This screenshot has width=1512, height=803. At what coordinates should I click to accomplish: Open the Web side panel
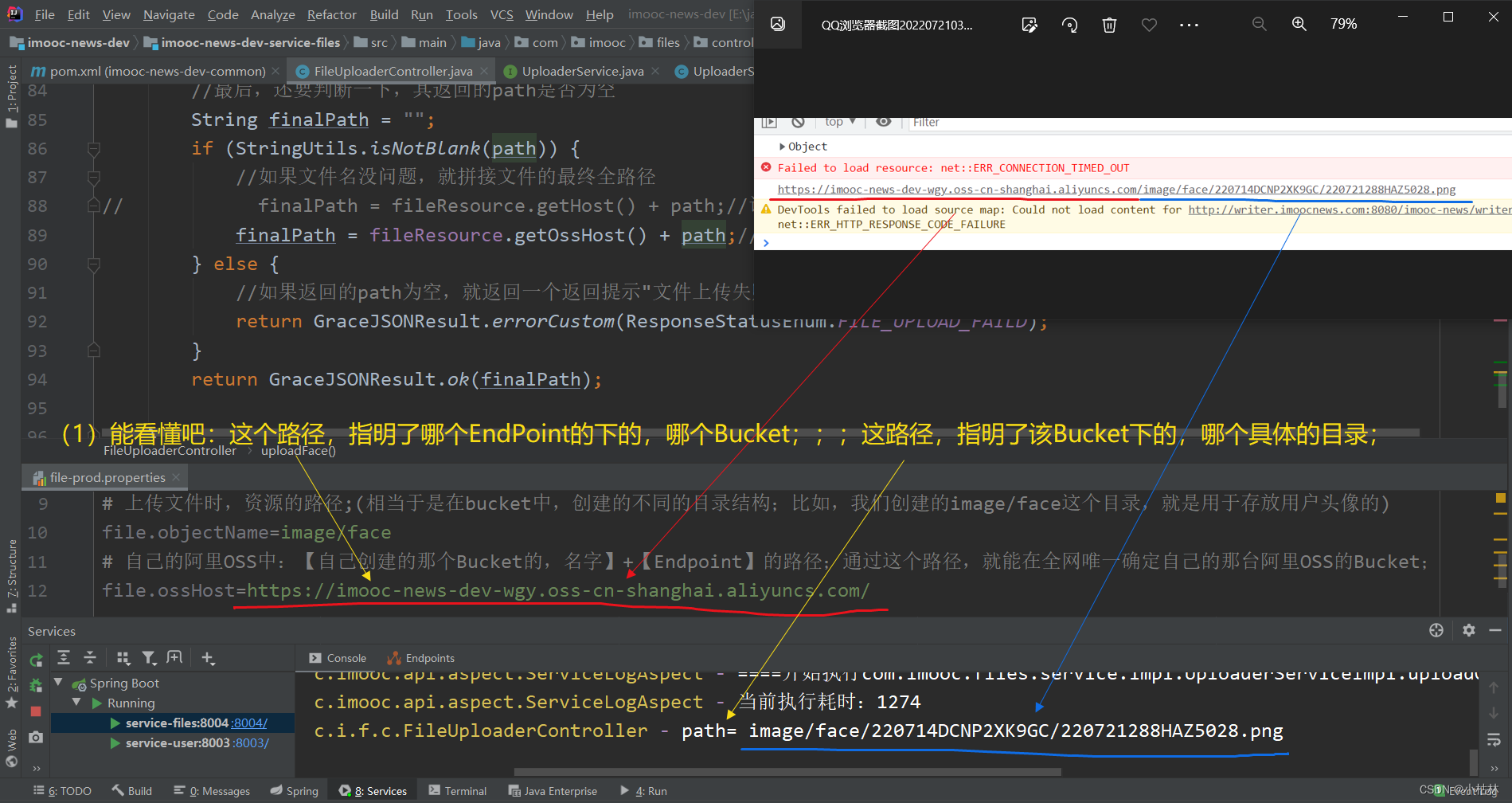click(x=11, y=748)
